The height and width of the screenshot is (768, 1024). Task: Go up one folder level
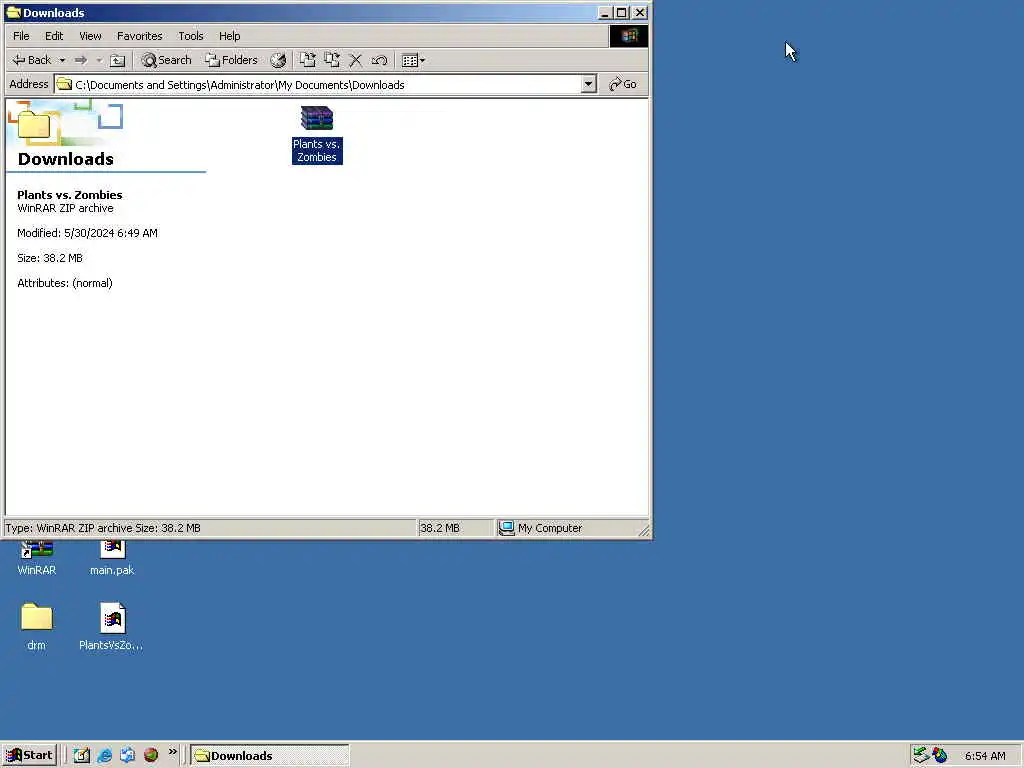(118, 60)
